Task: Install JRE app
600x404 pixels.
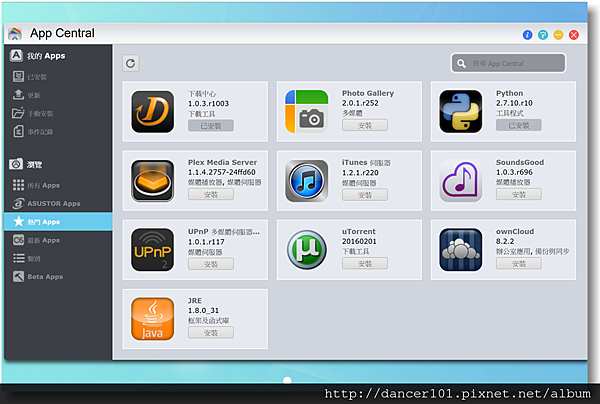Action: pos(211,333)
